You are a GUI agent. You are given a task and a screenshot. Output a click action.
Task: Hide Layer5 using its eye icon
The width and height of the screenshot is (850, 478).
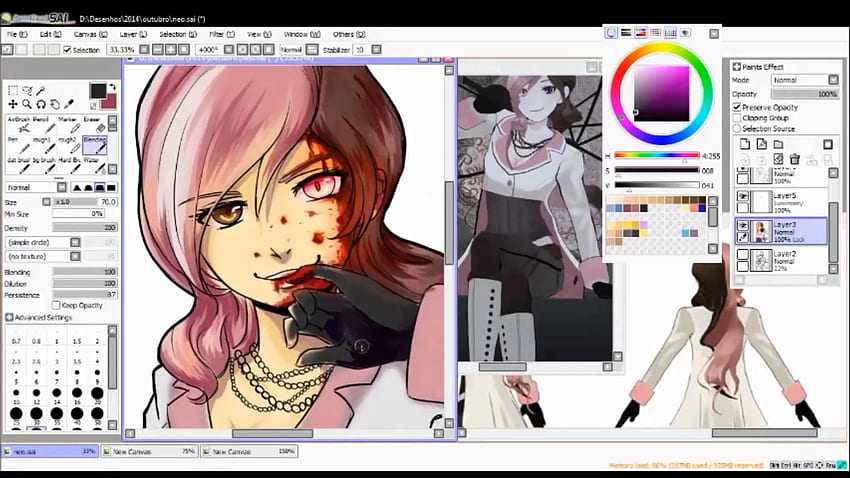(743, 196)
